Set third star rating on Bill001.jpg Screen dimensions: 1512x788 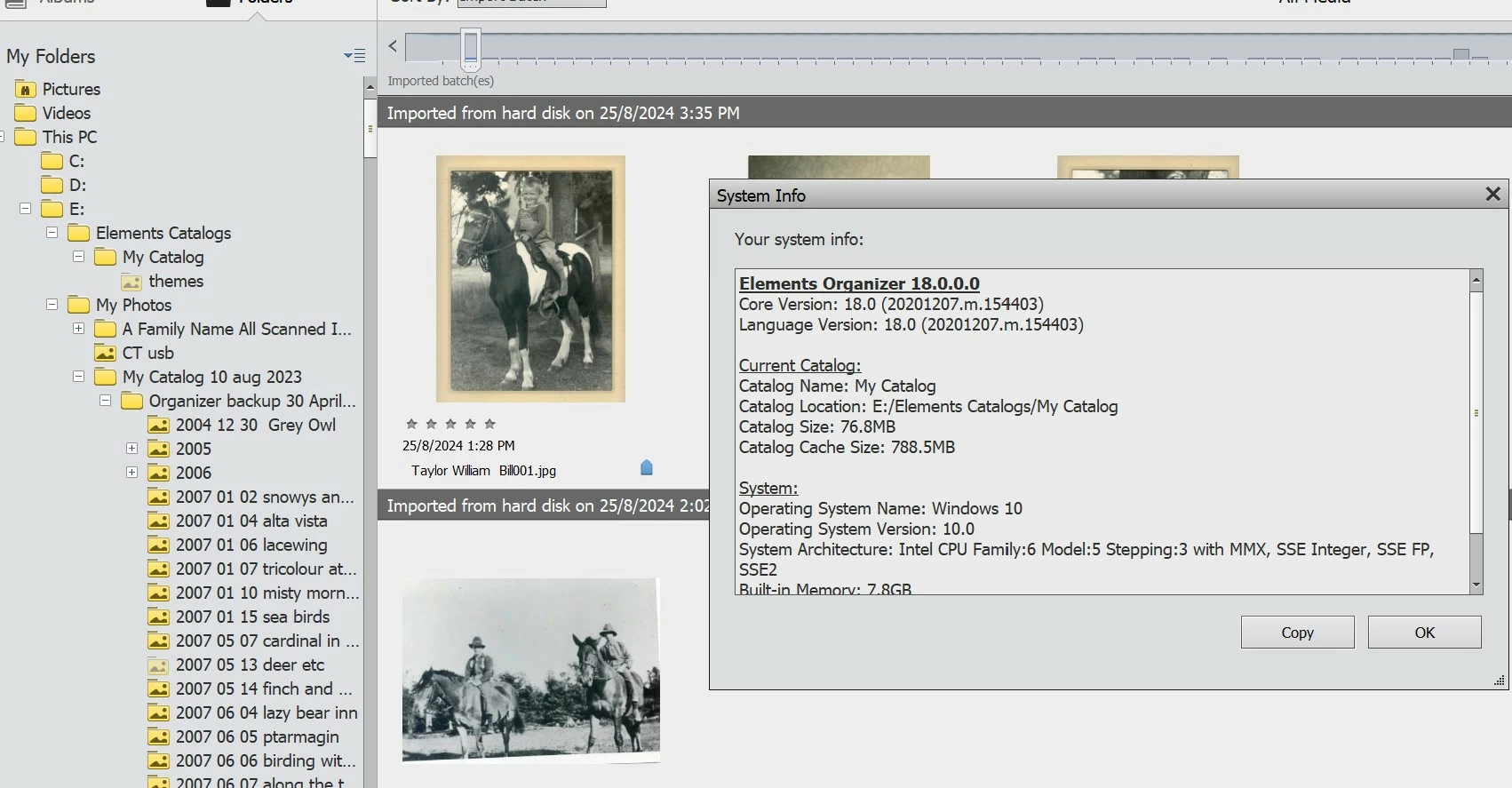(x=450, y=424)
